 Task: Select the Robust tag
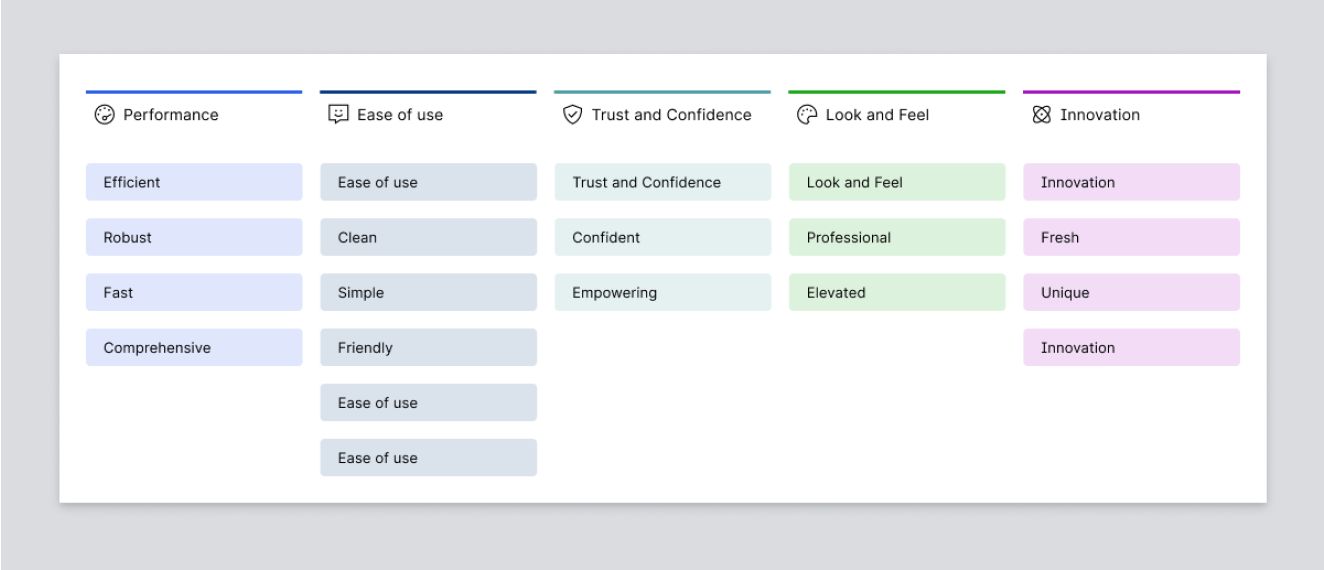pos(193,237)
